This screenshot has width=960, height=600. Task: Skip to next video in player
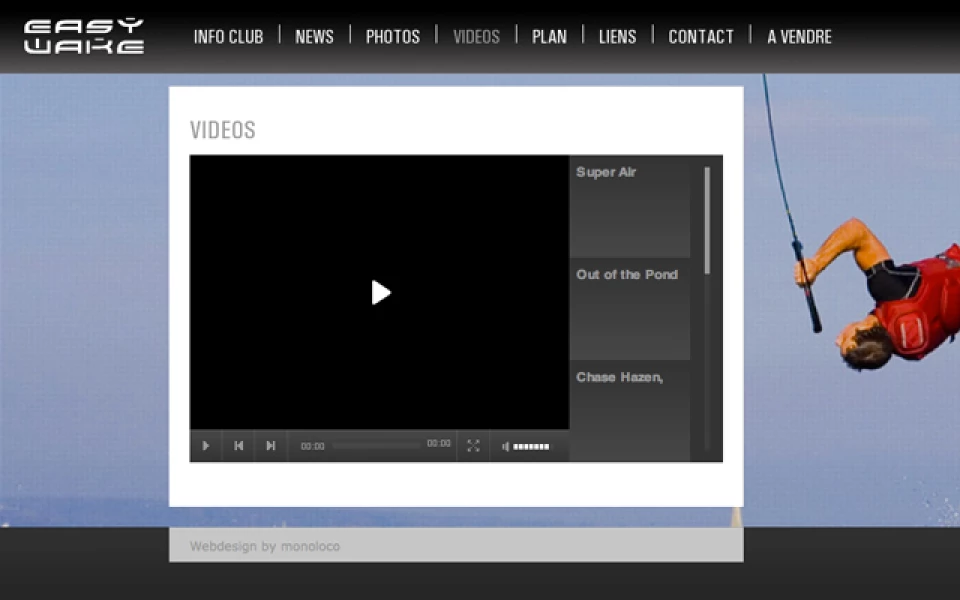click(271, 446)
